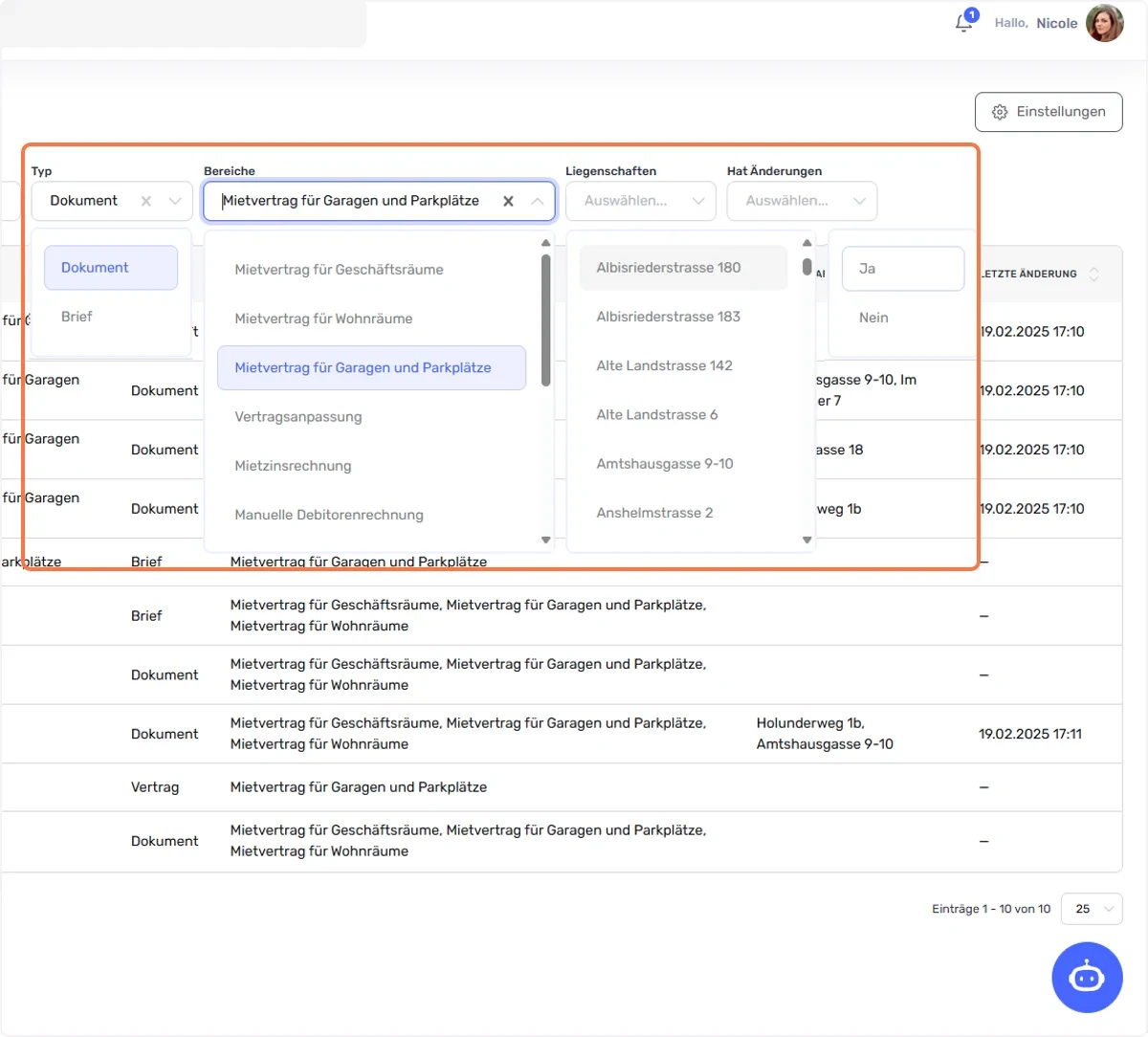Open the Hat Änderungen filter dropdown

tap(802, 201)
